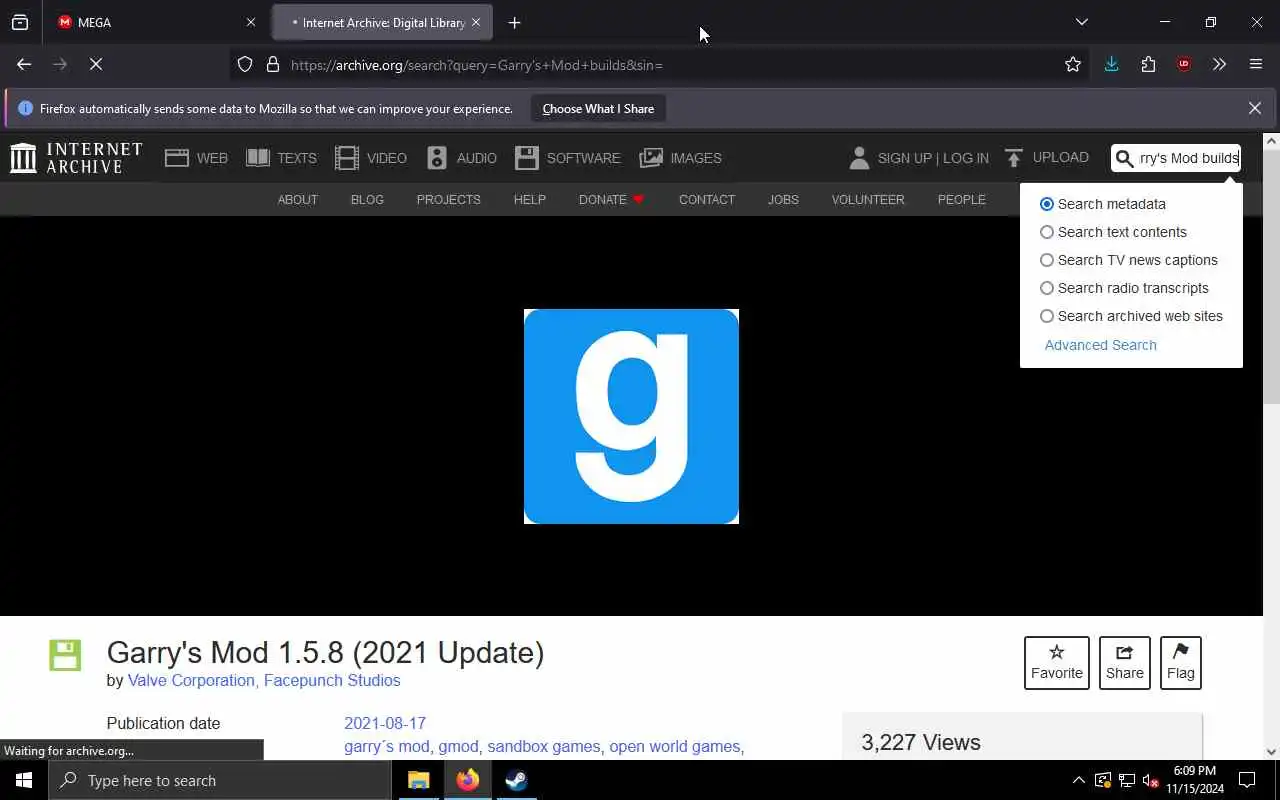Image resolution: width=1280 pixels, height=800 pixels.
Task: Open the Firefox downloads panel
Action: pyautogui.click(x=1111, y=65)
